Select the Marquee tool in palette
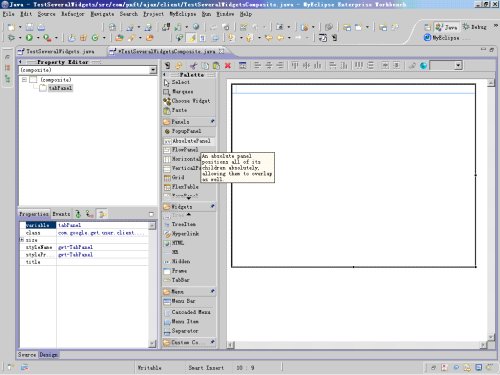Screen dimensions: 500x375 [179, 91]
